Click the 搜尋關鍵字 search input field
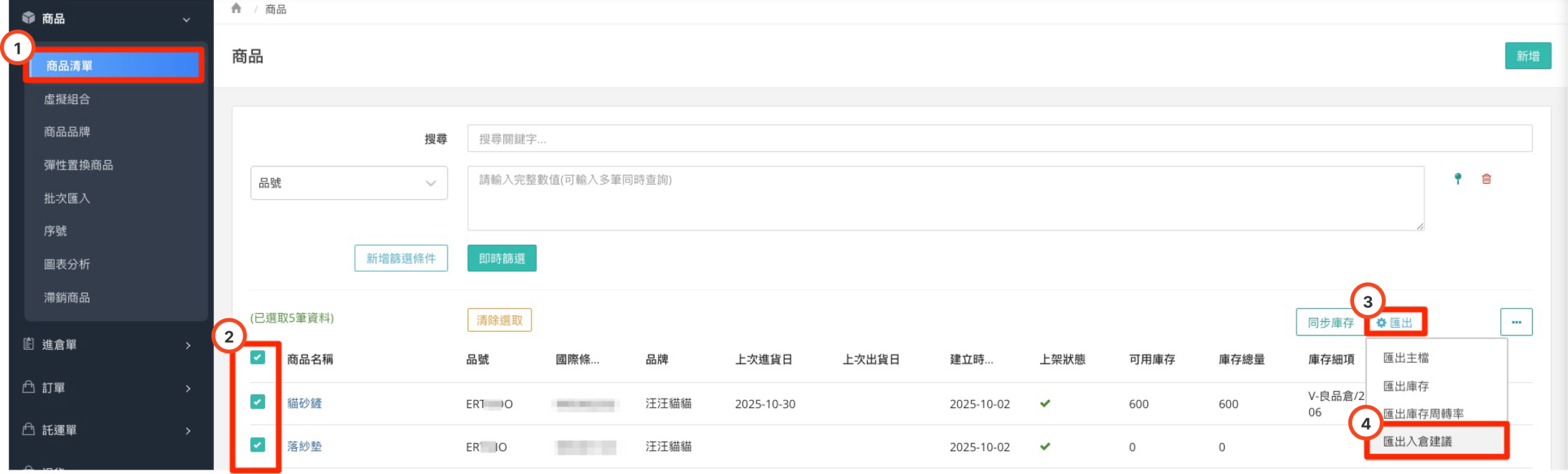The width and height of the screenshot is (1568, 474). pos(999,139)
